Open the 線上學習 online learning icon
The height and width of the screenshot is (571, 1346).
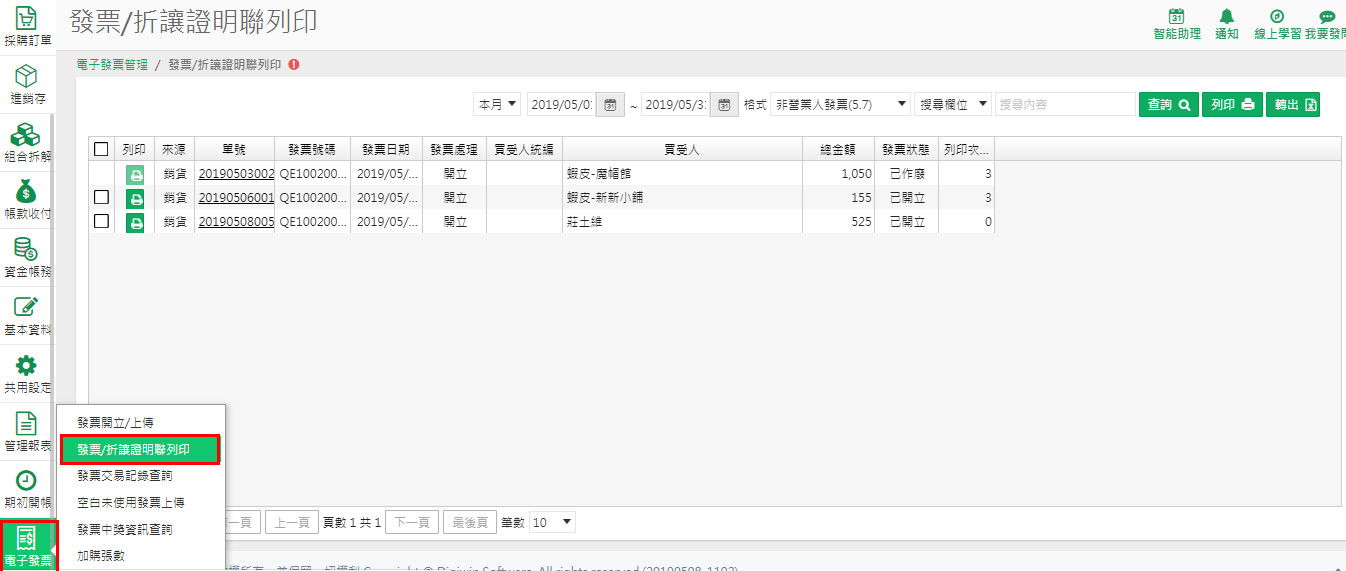click(1277, 24)
